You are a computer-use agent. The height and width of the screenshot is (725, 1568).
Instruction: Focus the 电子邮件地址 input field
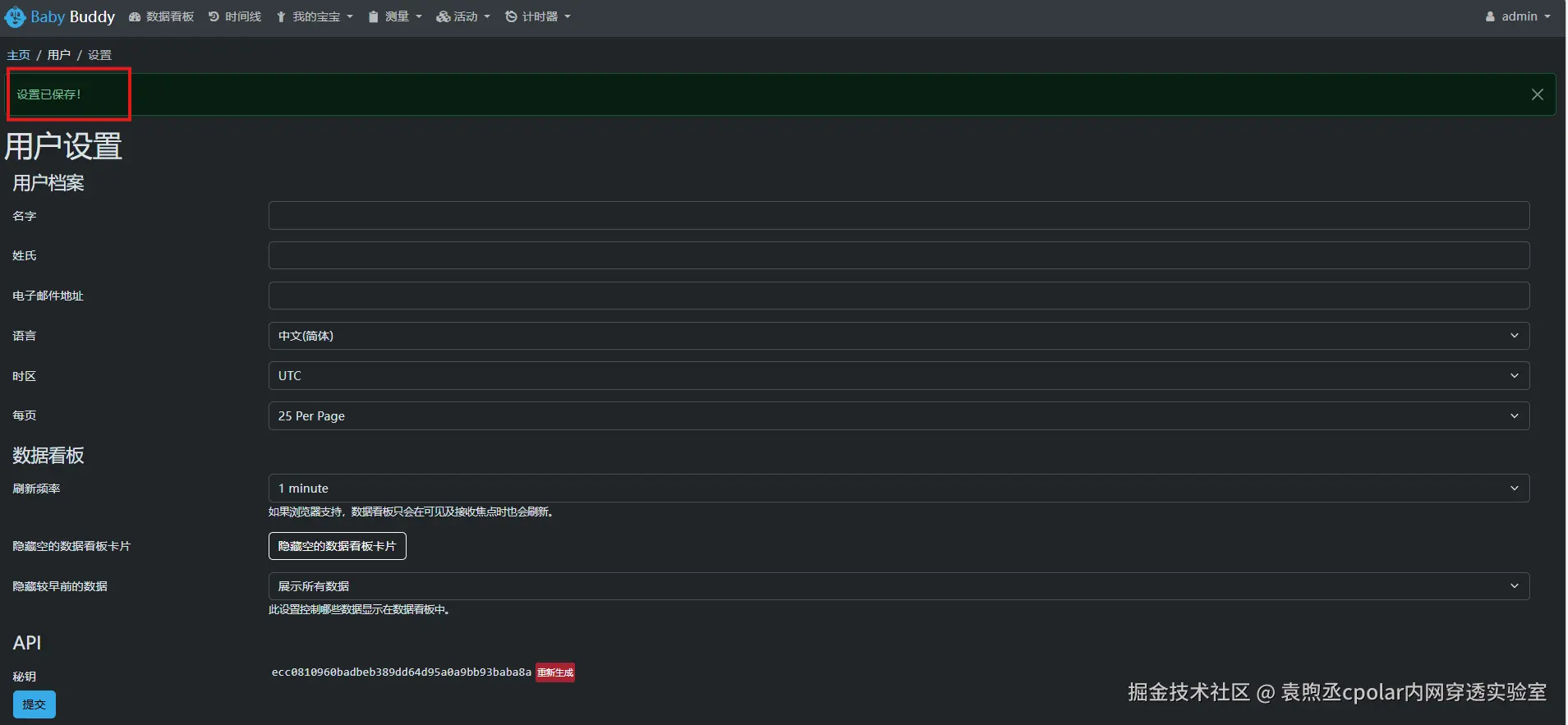(x=899, y=296)
